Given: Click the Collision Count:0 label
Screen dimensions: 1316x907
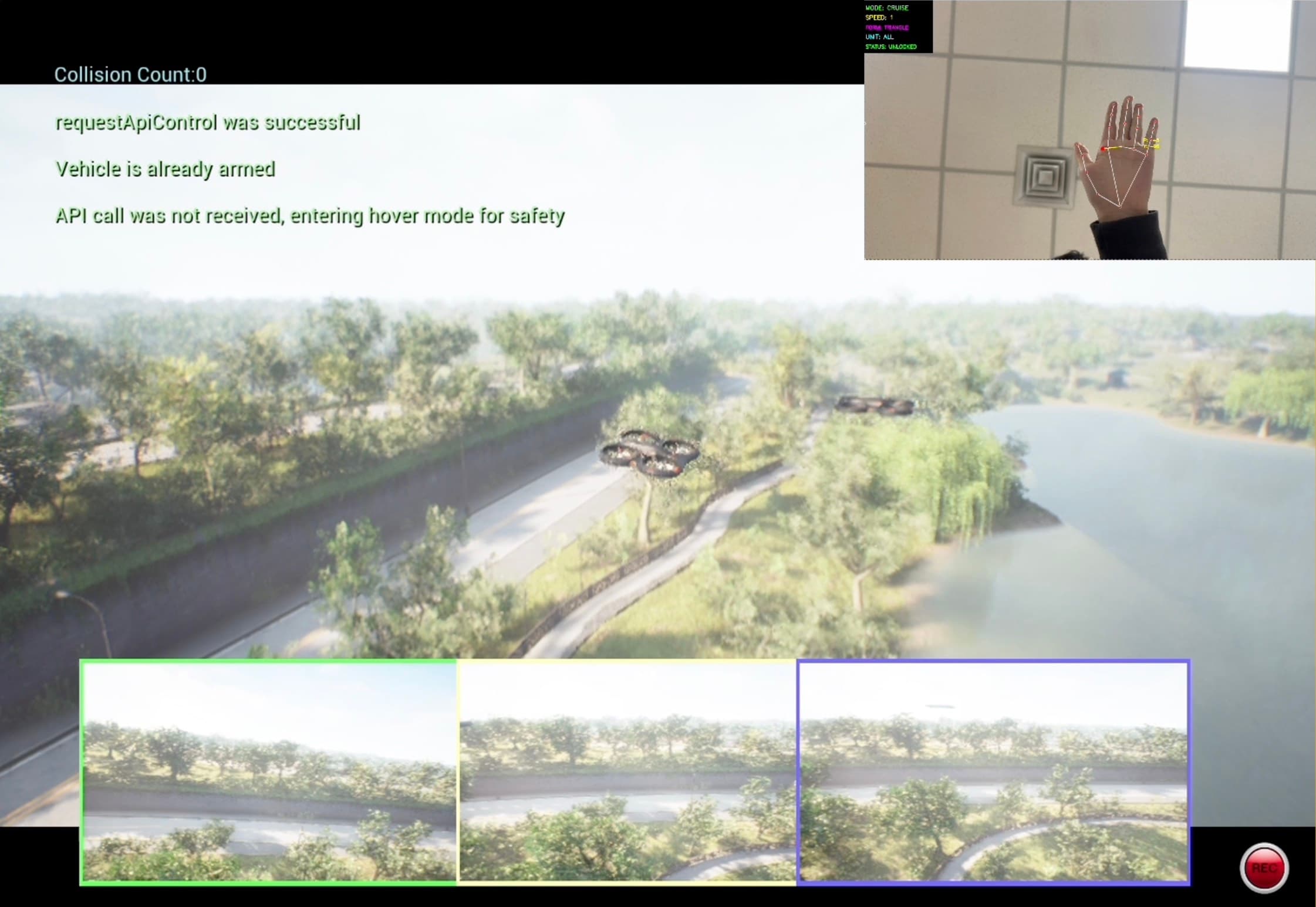Looking at the screenshot, I should click(130, 75).
